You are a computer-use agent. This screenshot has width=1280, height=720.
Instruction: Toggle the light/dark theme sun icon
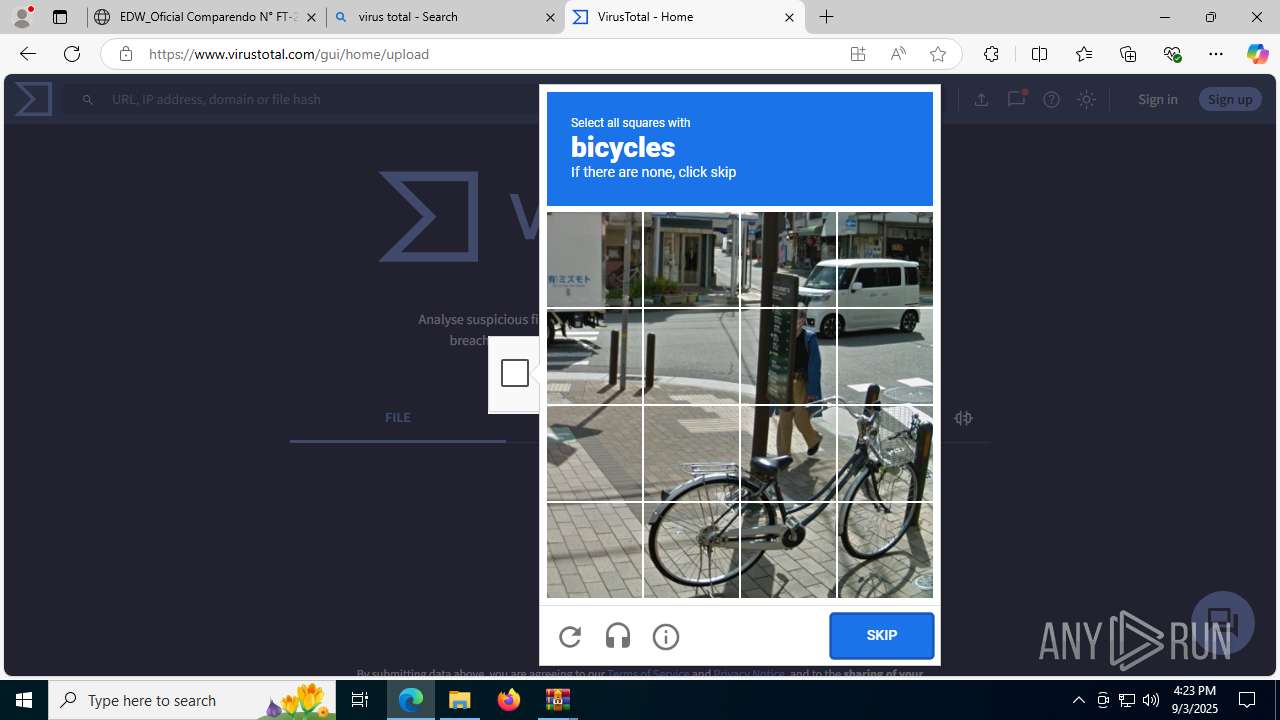click(1086, 99)
